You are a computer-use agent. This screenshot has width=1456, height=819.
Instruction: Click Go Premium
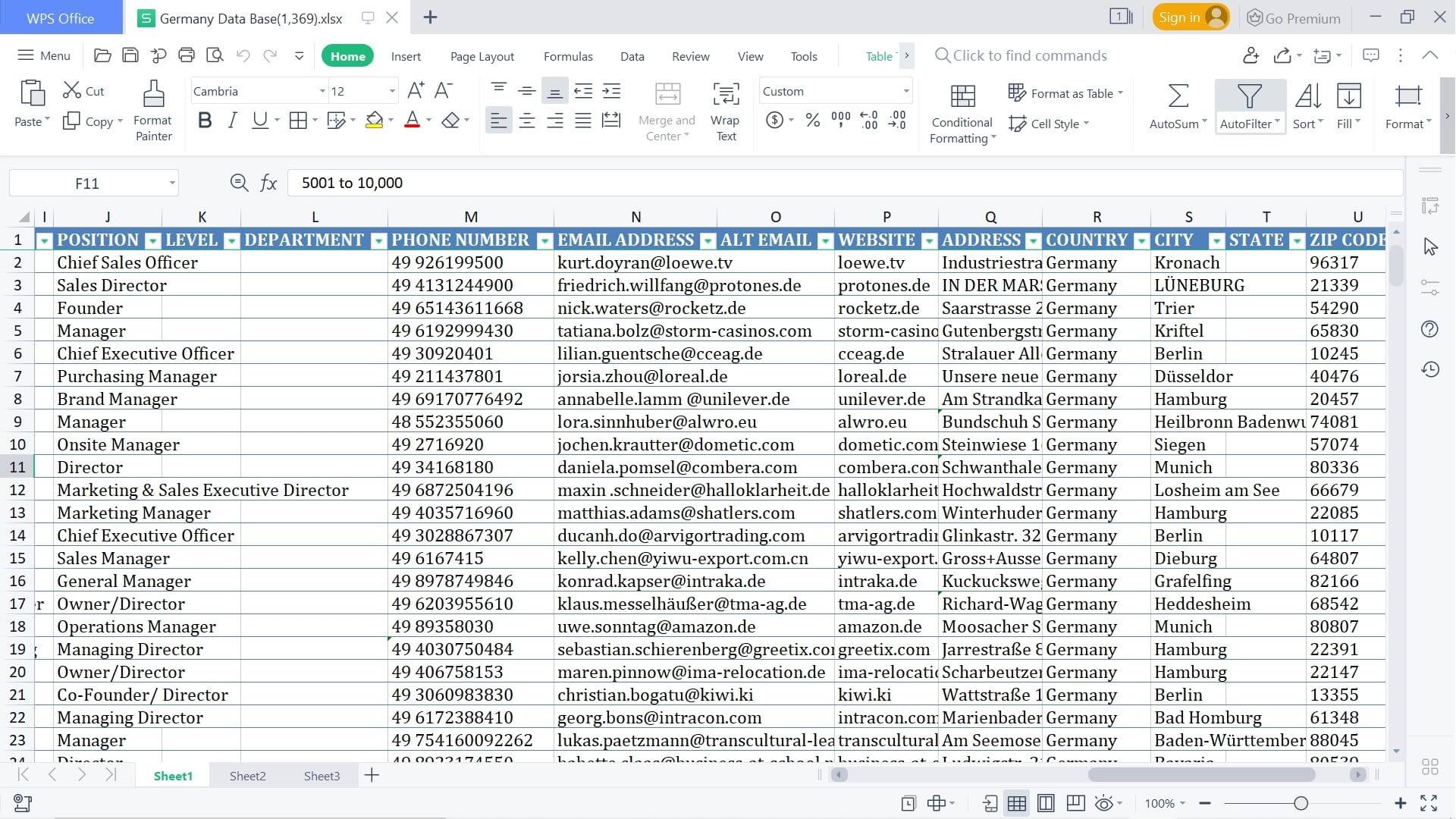pyautogui.click(x=1293, y=17)
